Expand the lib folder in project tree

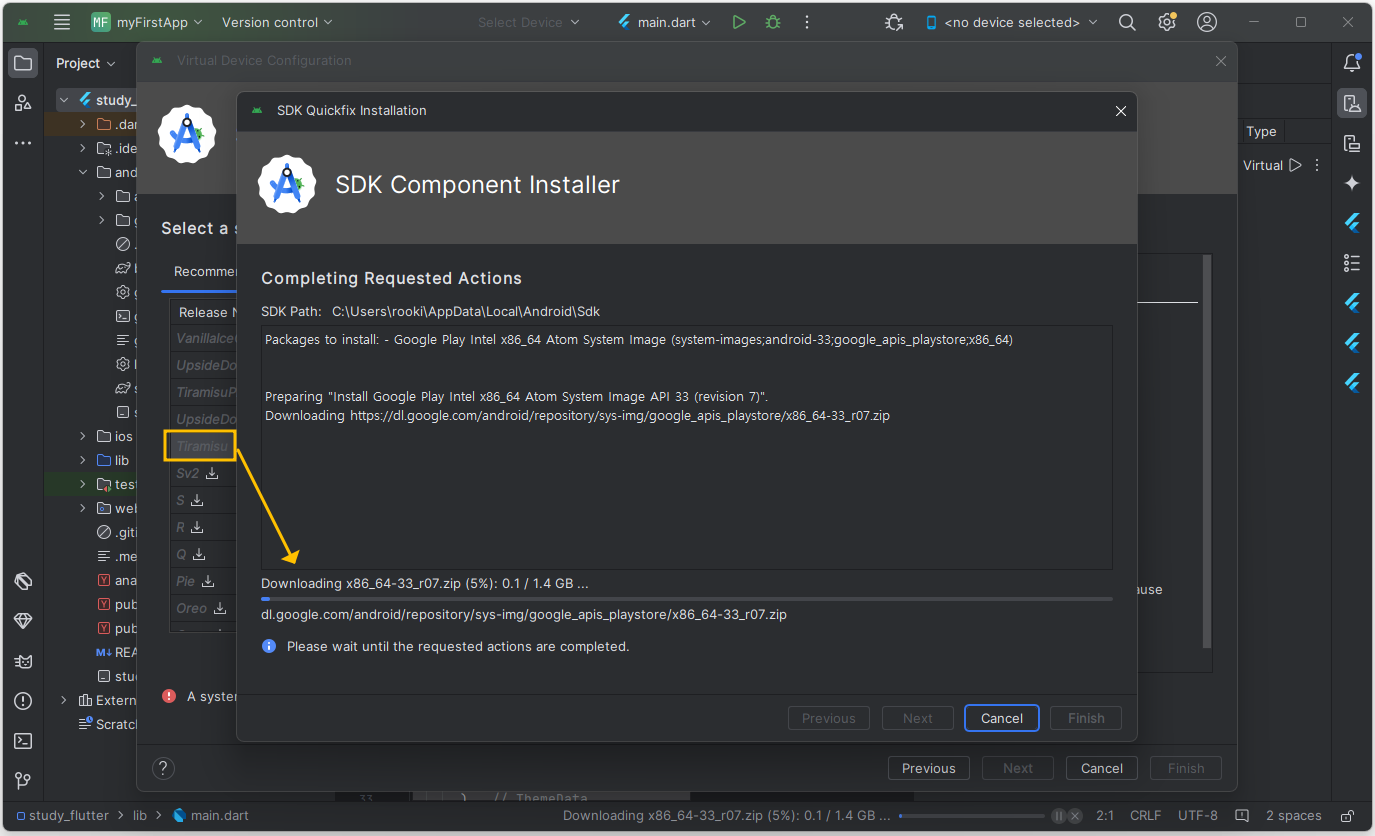click(83, 460)
